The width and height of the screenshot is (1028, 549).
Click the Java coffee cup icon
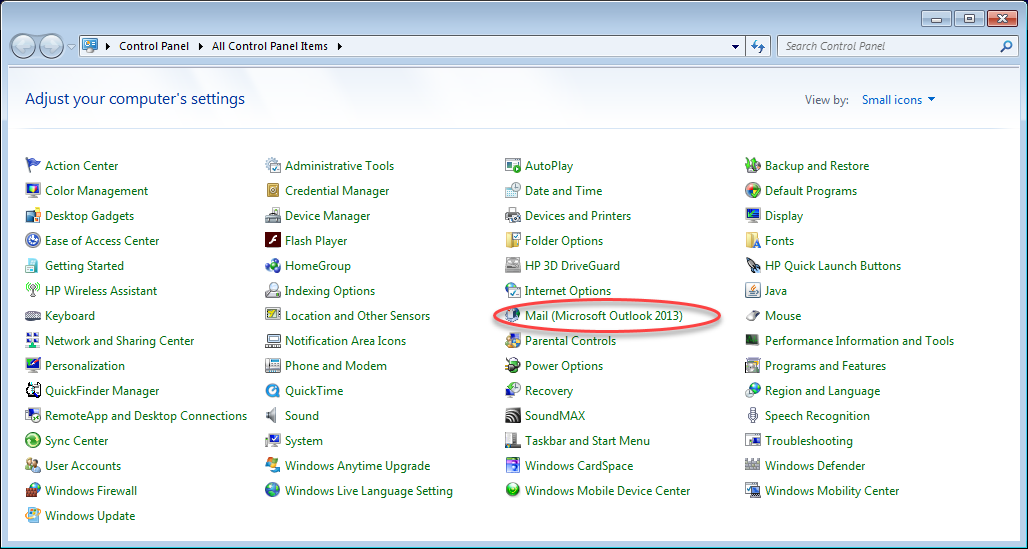click(753, 291)
